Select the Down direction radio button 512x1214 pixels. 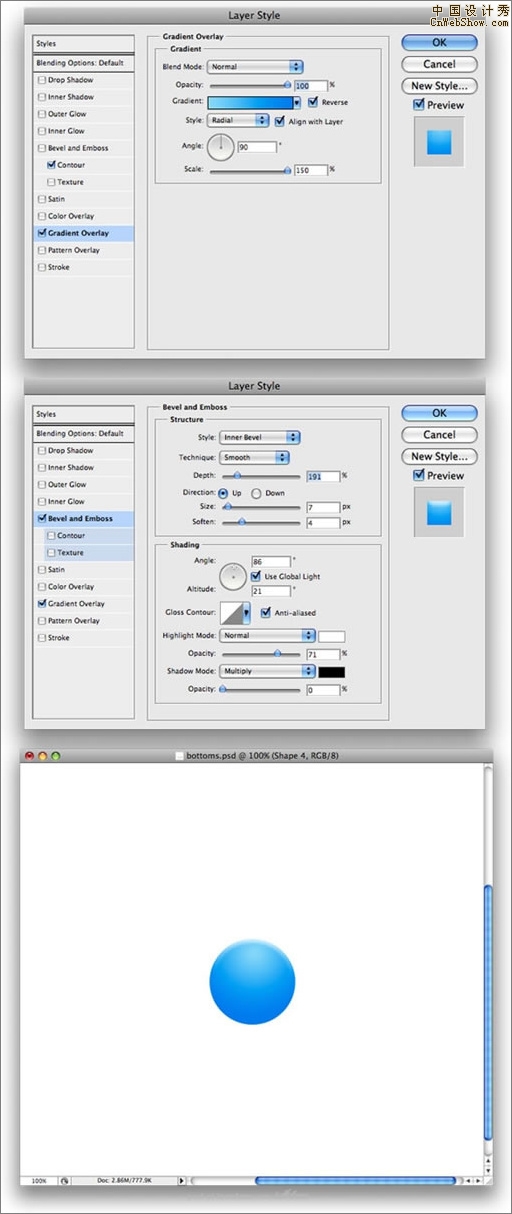tap(256, 493)
